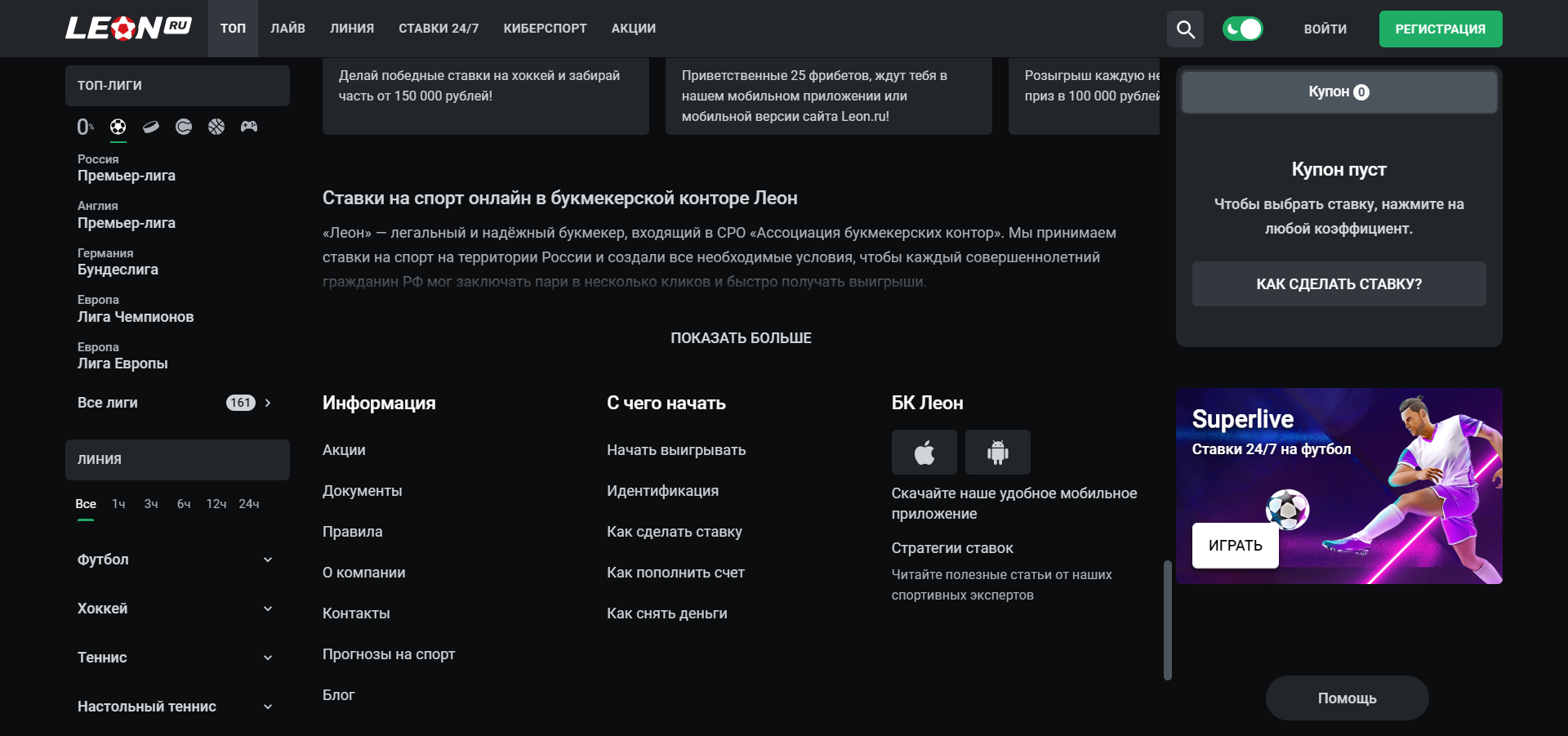This screenshot has width=1568, height=736.
Task: Open Начать выигрывать link
Action: (x=676, y=450)
